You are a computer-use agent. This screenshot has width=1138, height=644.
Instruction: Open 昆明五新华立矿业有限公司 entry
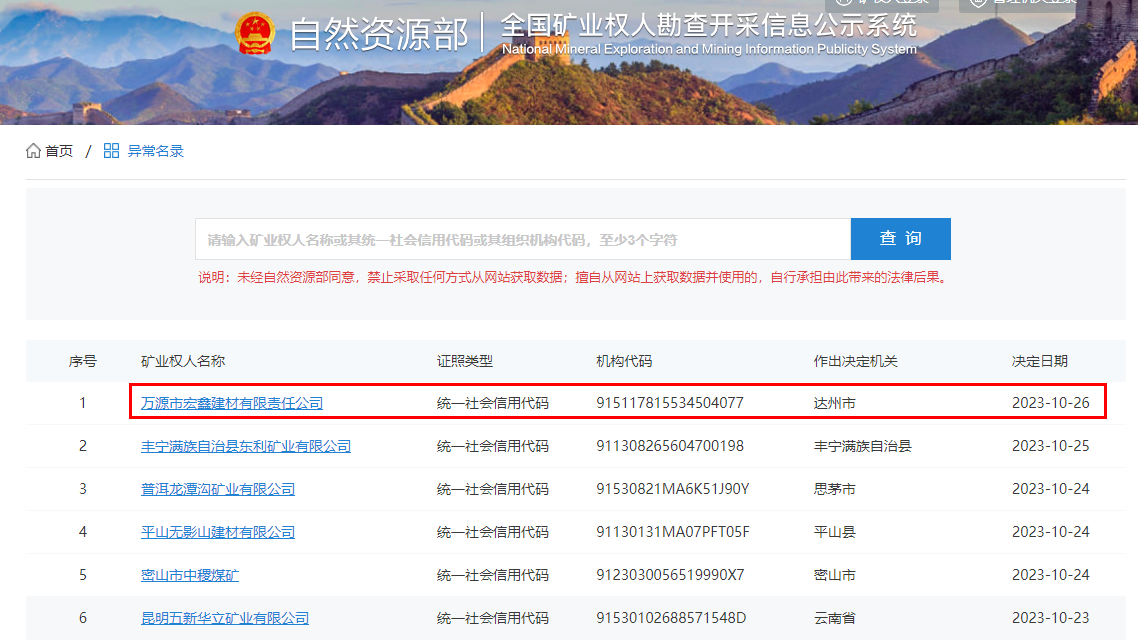tap(225, 618)
